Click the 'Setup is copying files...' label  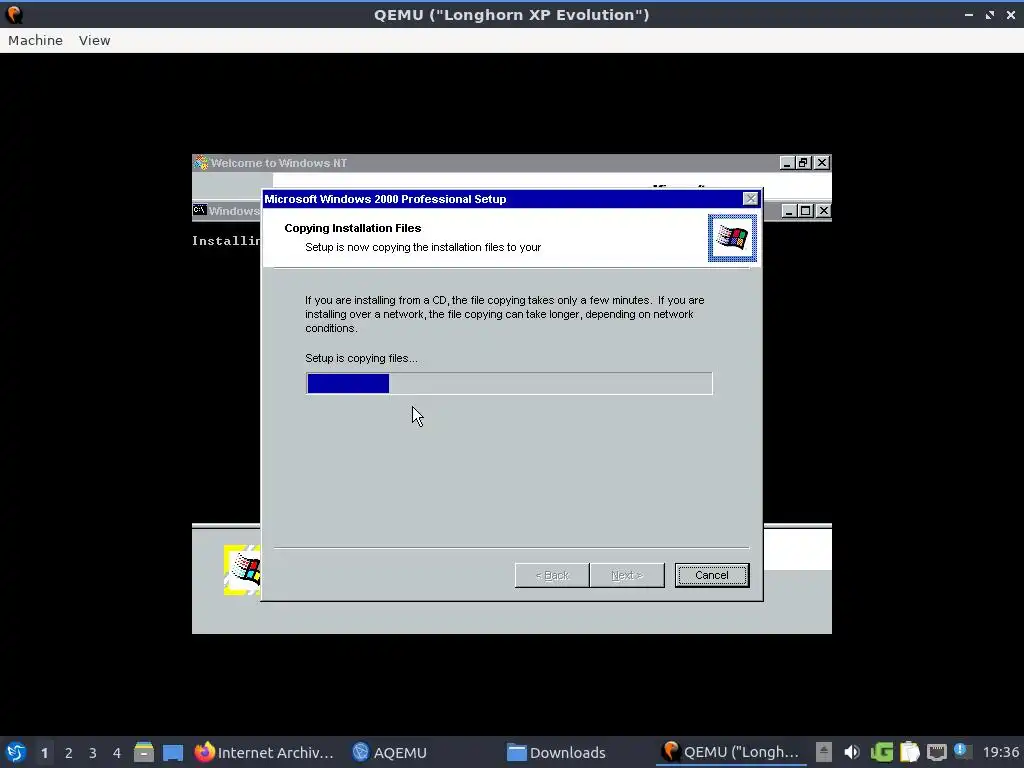click(361, 358)
